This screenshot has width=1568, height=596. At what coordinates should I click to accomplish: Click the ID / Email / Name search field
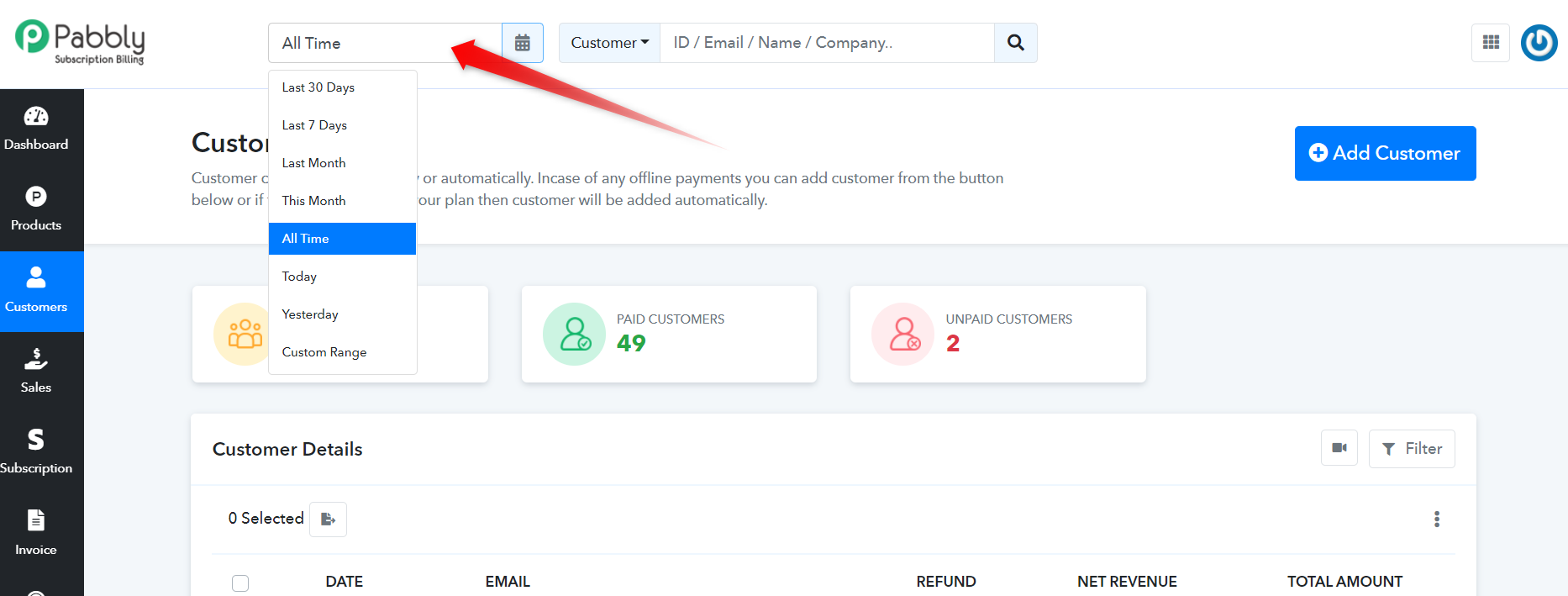coord(827,43)
